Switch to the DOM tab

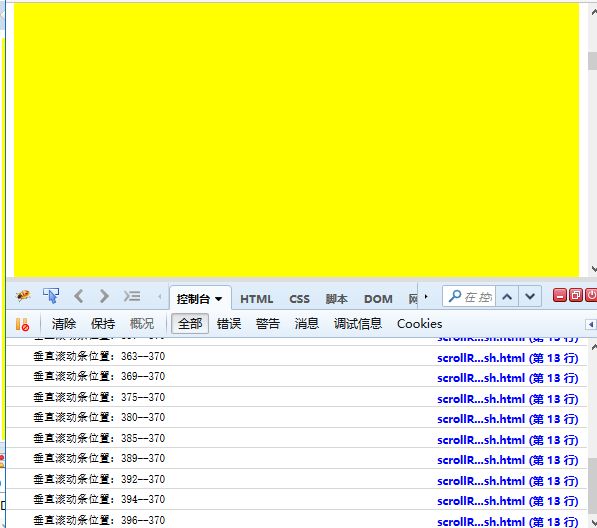(x=378, y=299)
